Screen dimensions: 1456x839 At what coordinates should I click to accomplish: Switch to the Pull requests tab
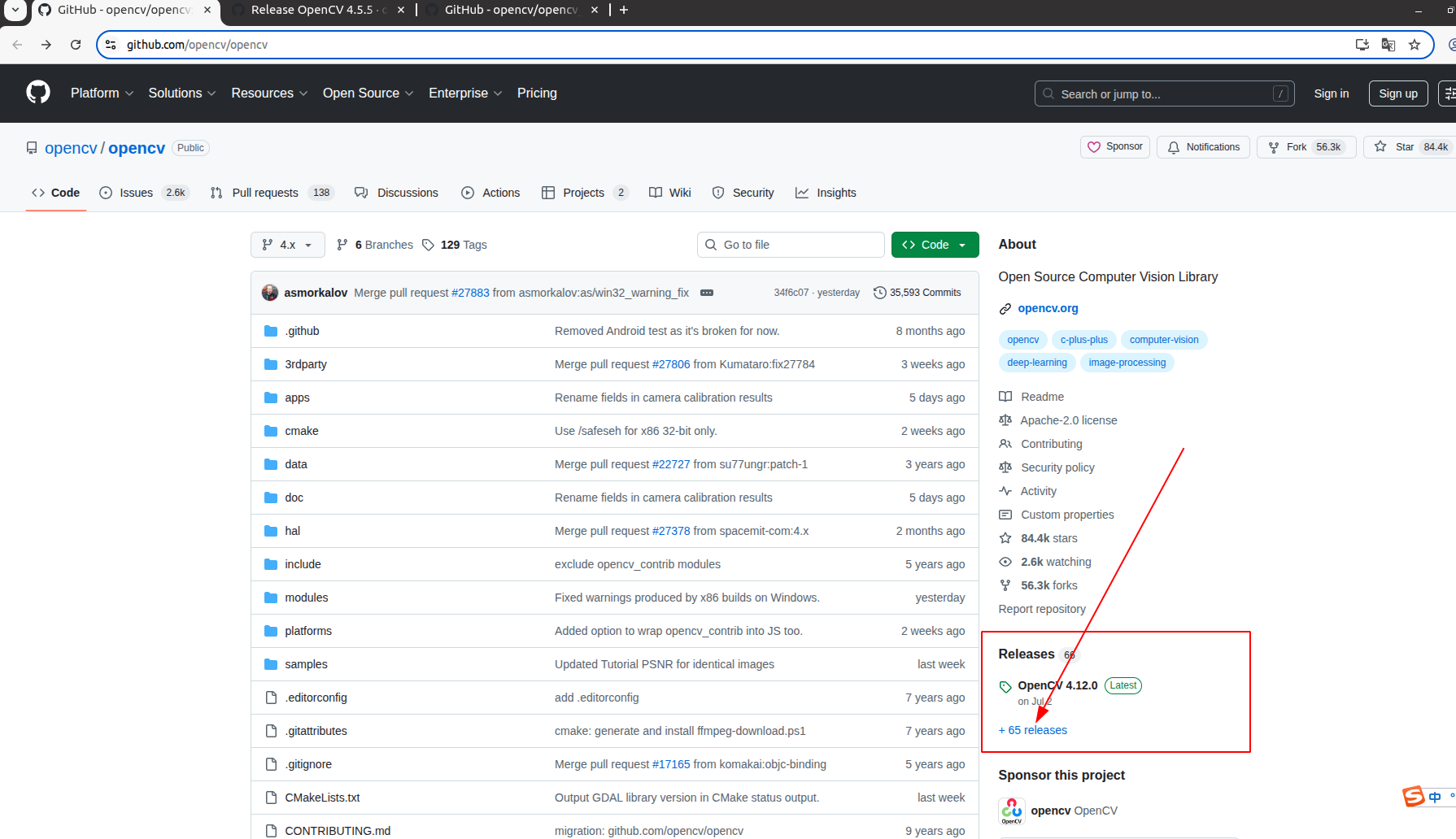pyautogui.click(x=272, y=193)
